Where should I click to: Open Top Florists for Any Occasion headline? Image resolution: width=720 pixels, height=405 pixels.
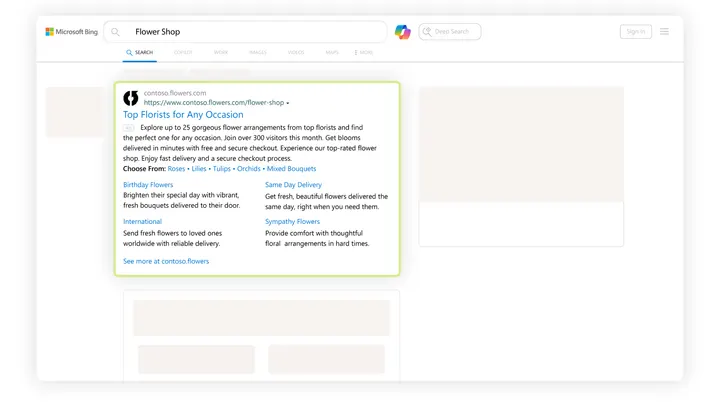[x=183, y=114]
